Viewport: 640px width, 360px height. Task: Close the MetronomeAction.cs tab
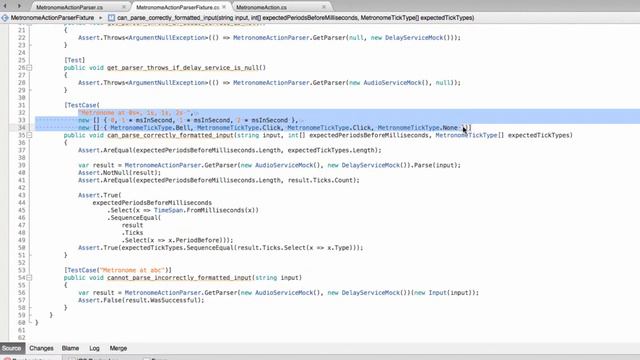pos(324,7)
